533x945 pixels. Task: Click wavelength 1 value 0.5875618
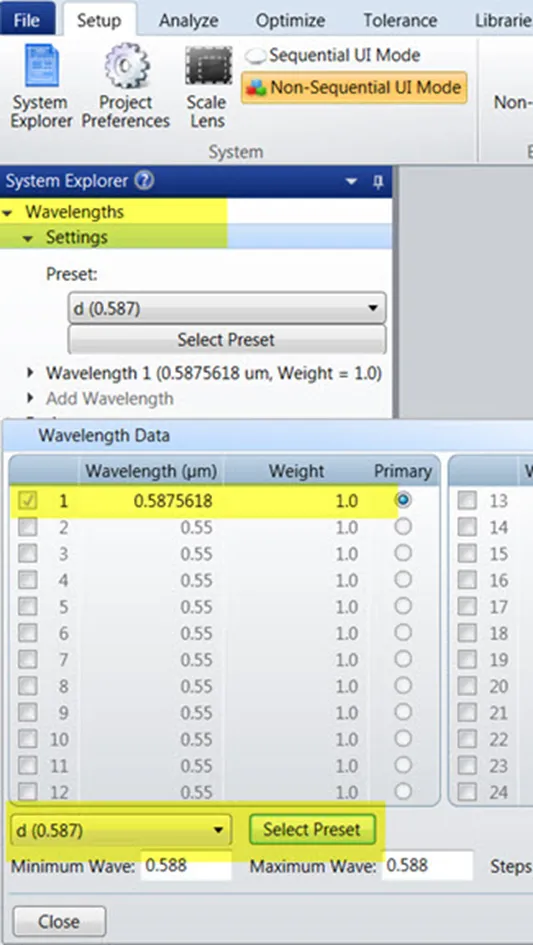[x=174, y=501]
